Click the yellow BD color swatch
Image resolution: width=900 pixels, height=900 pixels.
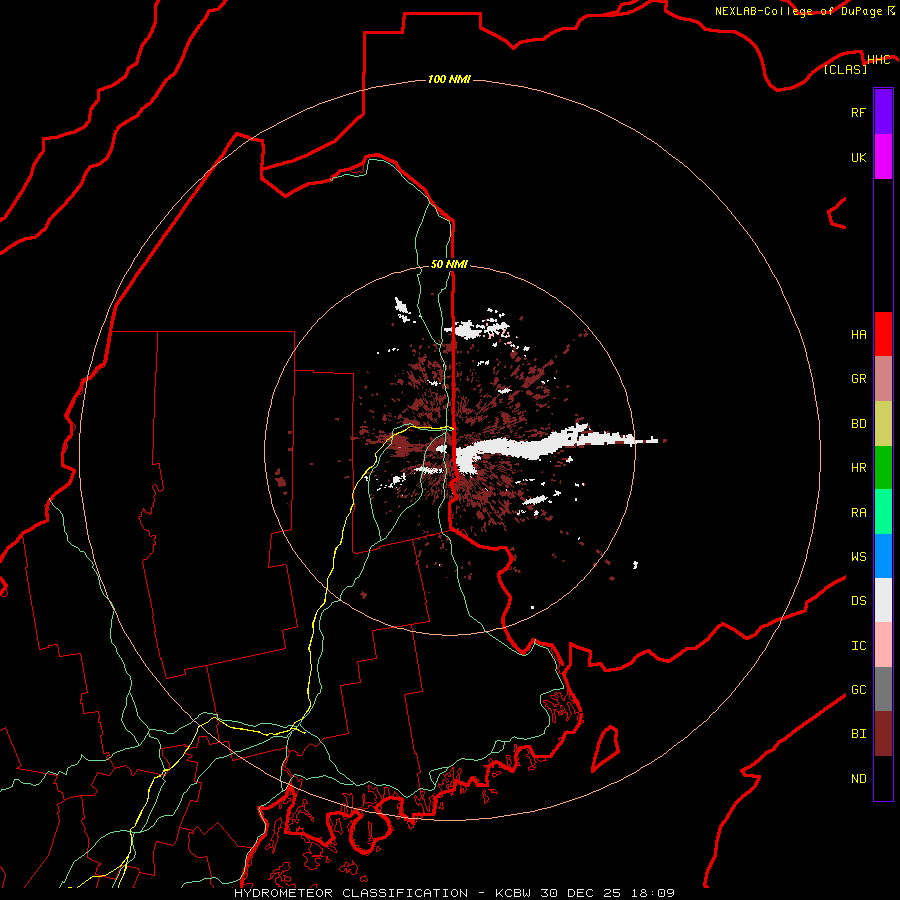pos(883,424)
